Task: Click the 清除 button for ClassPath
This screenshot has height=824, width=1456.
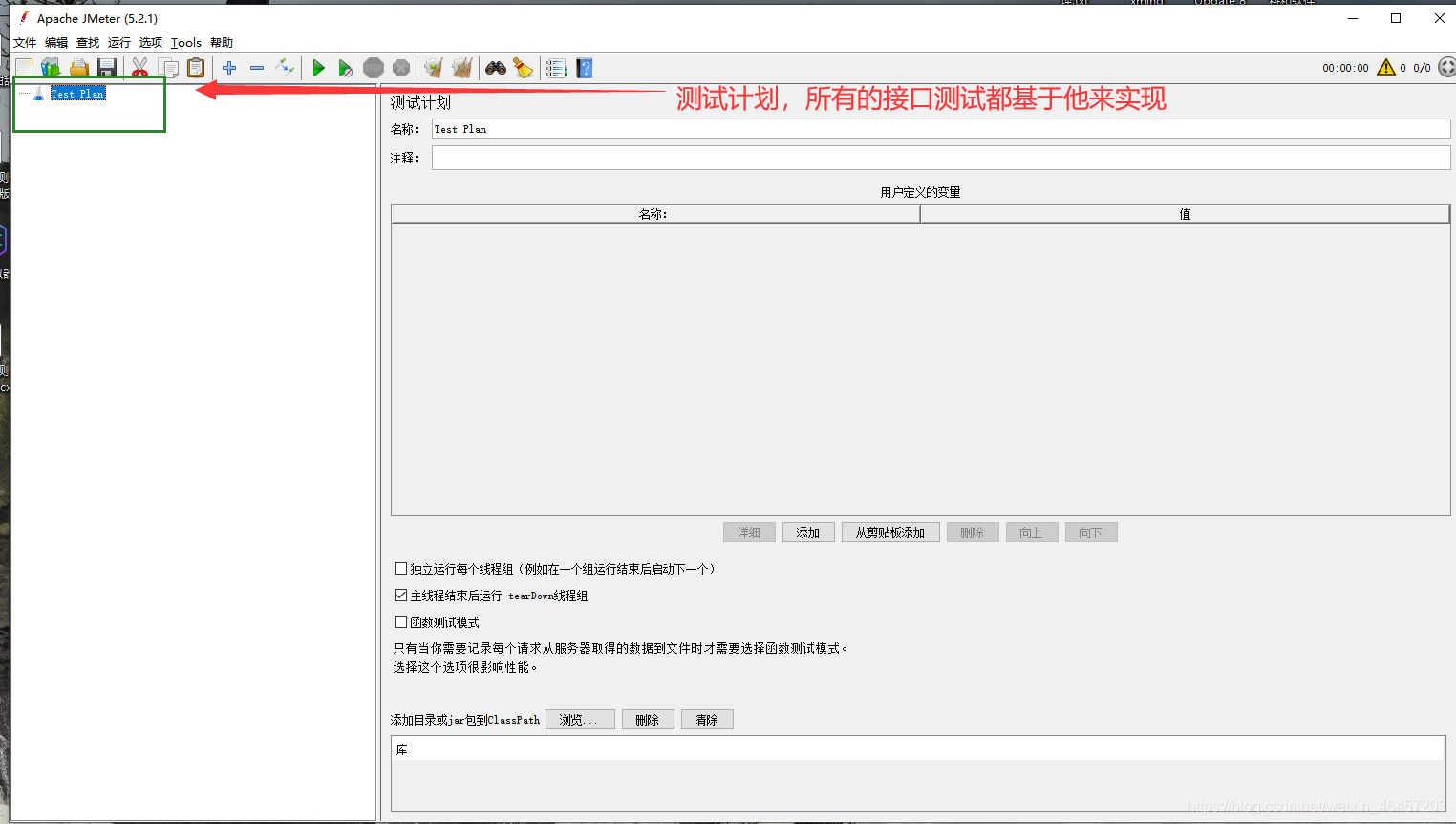Action: click(x=707, y=720)
